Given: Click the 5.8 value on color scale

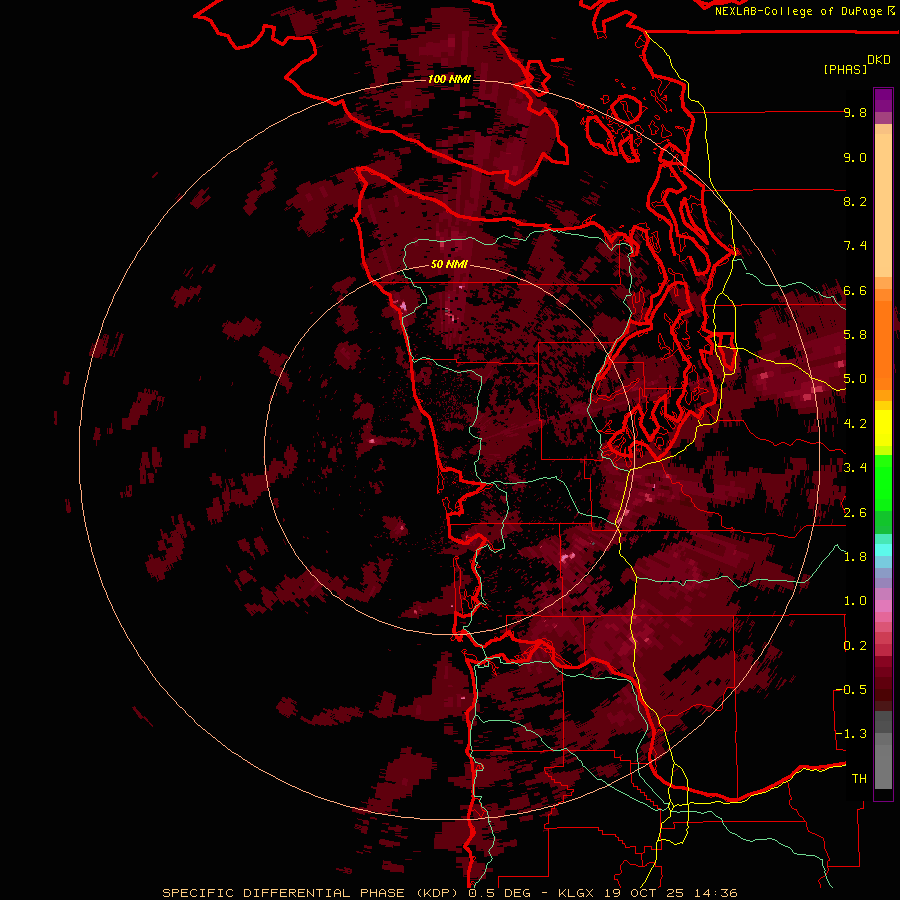Looking at the screenshot, I should (x=855, y=335).
